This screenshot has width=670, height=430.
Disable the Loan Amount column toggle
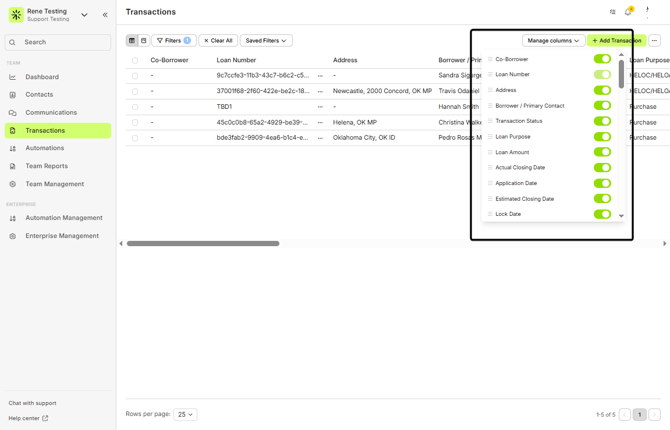602,152
